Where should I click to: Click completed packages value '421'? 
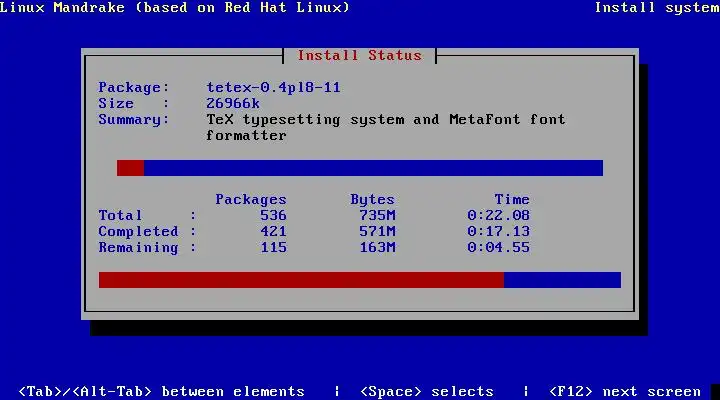[x=273, y=231]
